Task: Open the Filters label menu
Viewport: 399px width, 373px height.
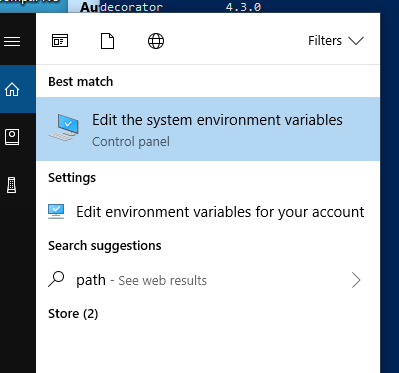Action: (x=325, y=41)
